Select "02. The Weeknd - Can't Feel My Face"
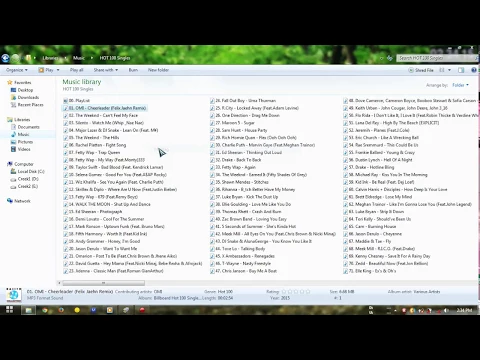 click(101, 115)
